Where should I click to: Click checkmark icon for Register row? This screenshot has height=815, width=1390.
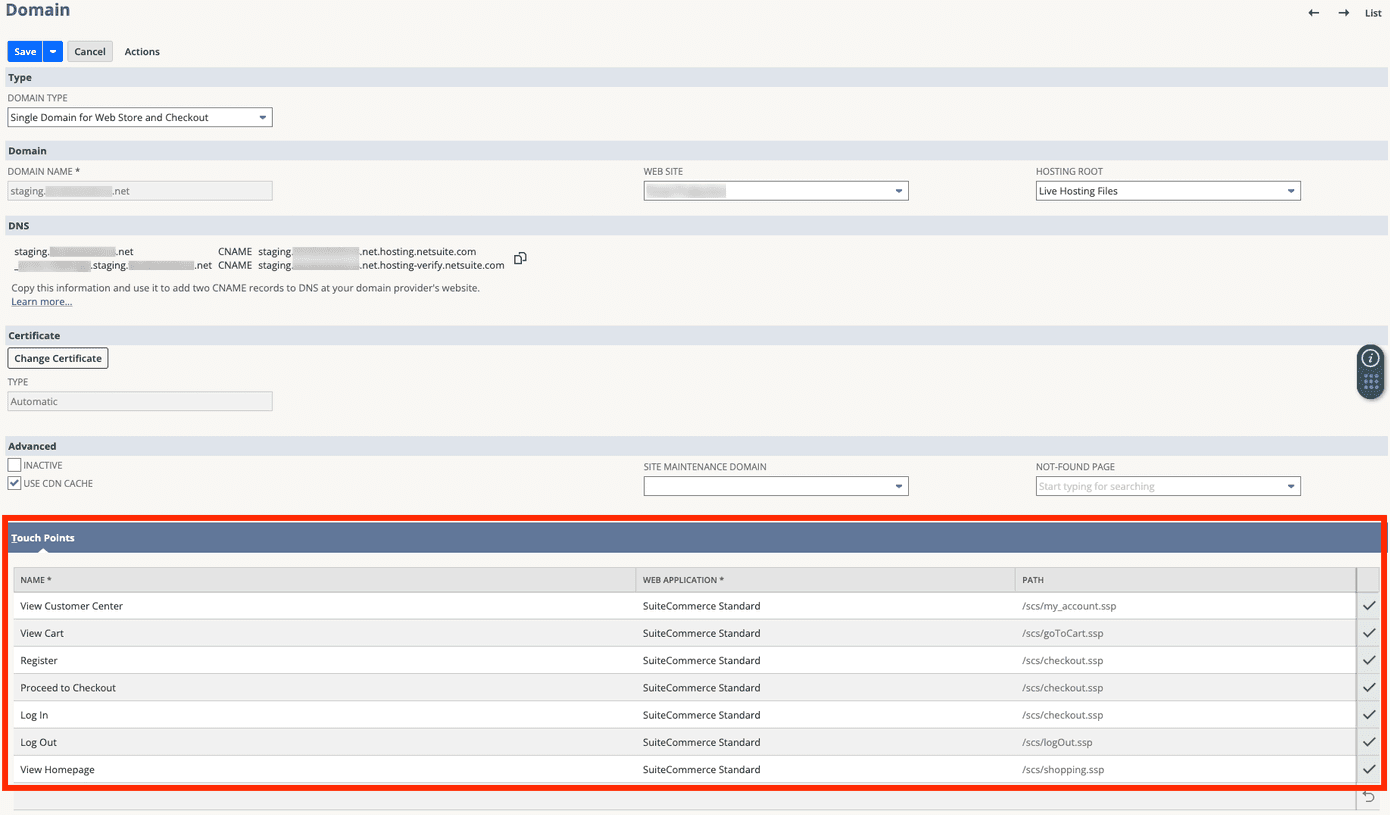[1369, 660]
